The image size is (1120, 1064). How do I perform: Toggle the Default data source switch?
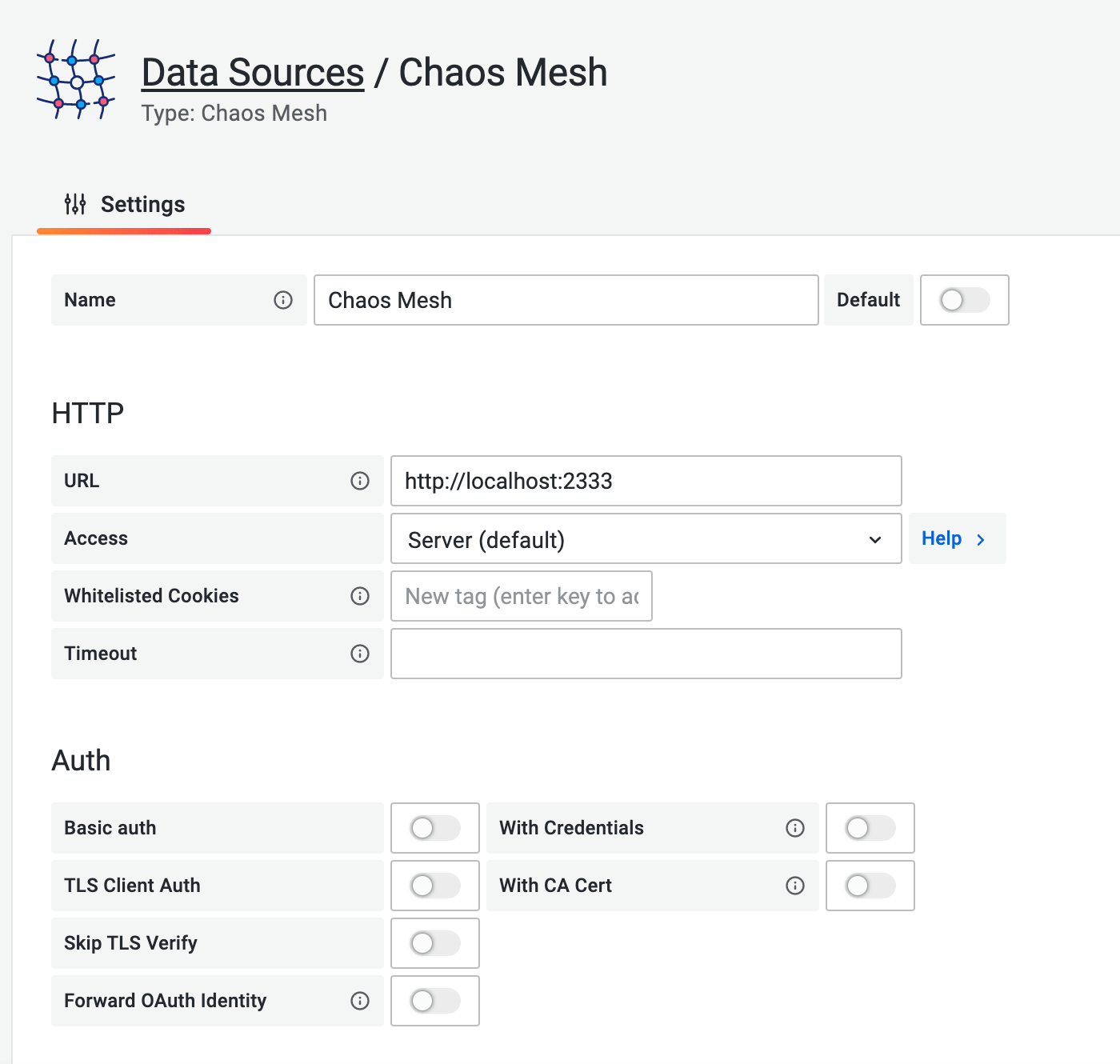click(964, 300)
